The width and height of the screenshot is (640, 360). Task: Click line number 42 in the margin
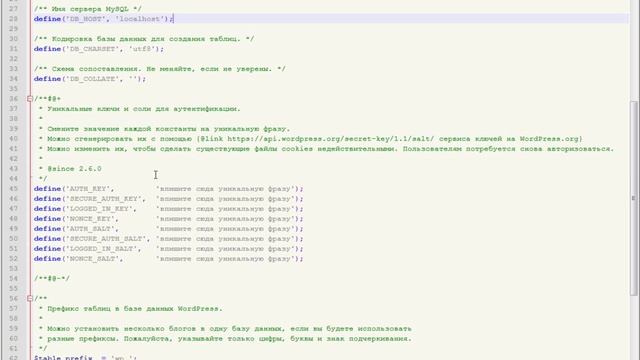click(13, 159)
